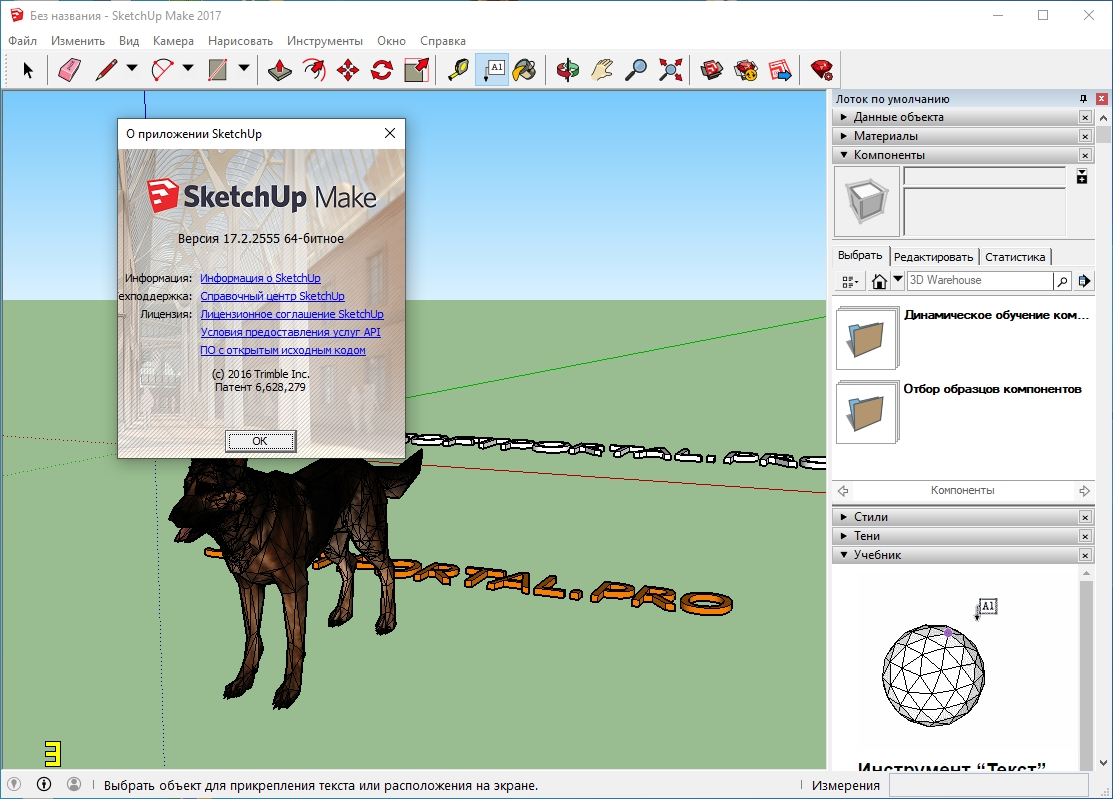
Task: Select the Eraser tool
Action: 69,70
